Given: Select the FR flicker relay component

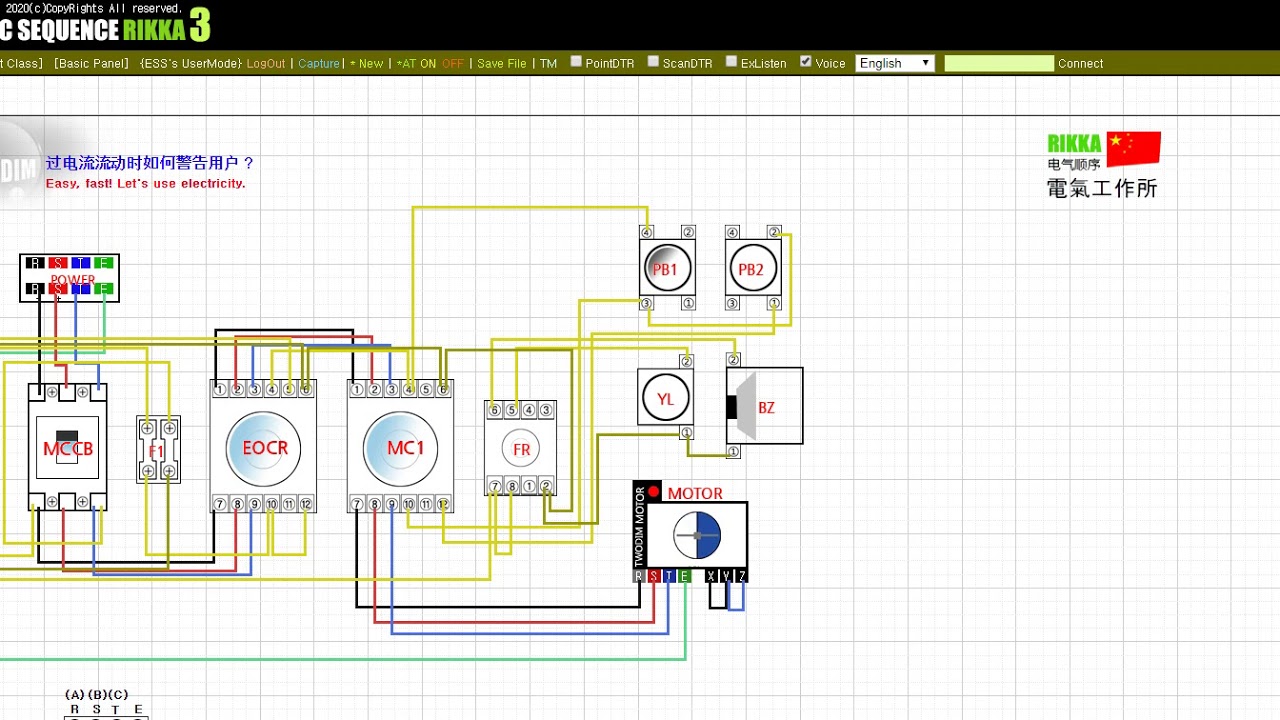Looking at the screenshot, I should coord(521,449).
